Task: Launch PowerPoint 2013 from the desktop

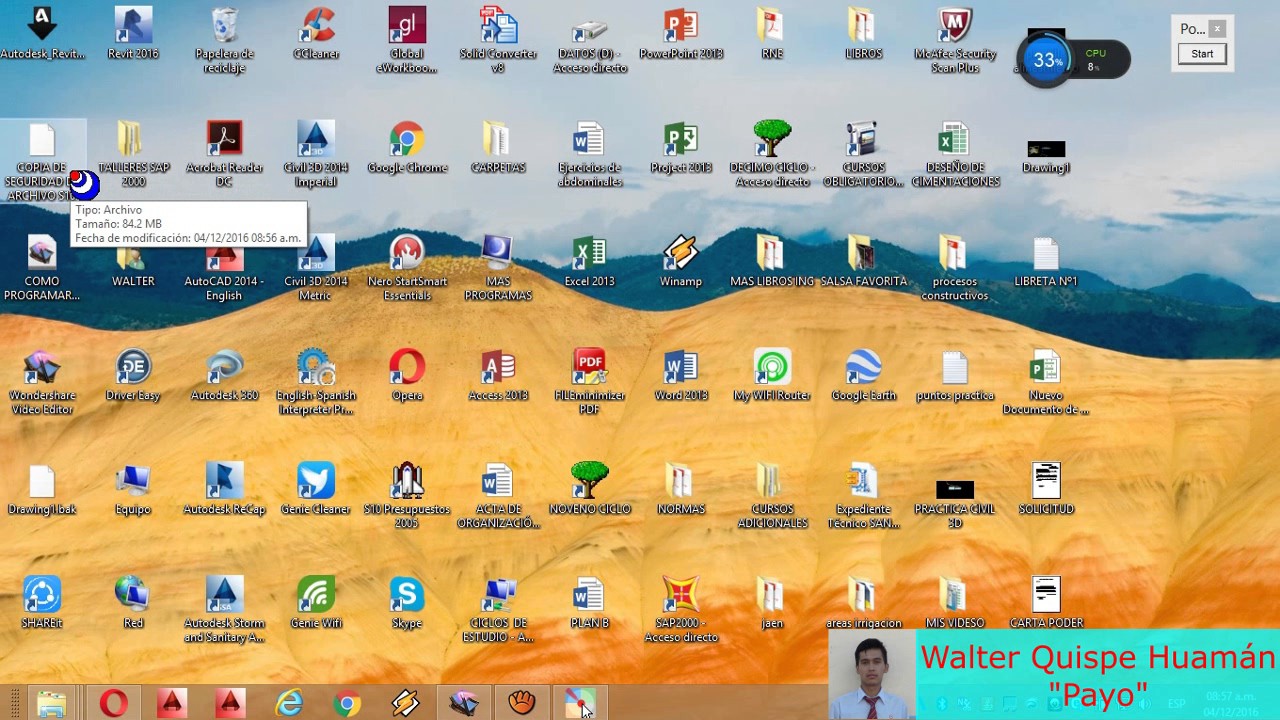Action: (681, 33)
